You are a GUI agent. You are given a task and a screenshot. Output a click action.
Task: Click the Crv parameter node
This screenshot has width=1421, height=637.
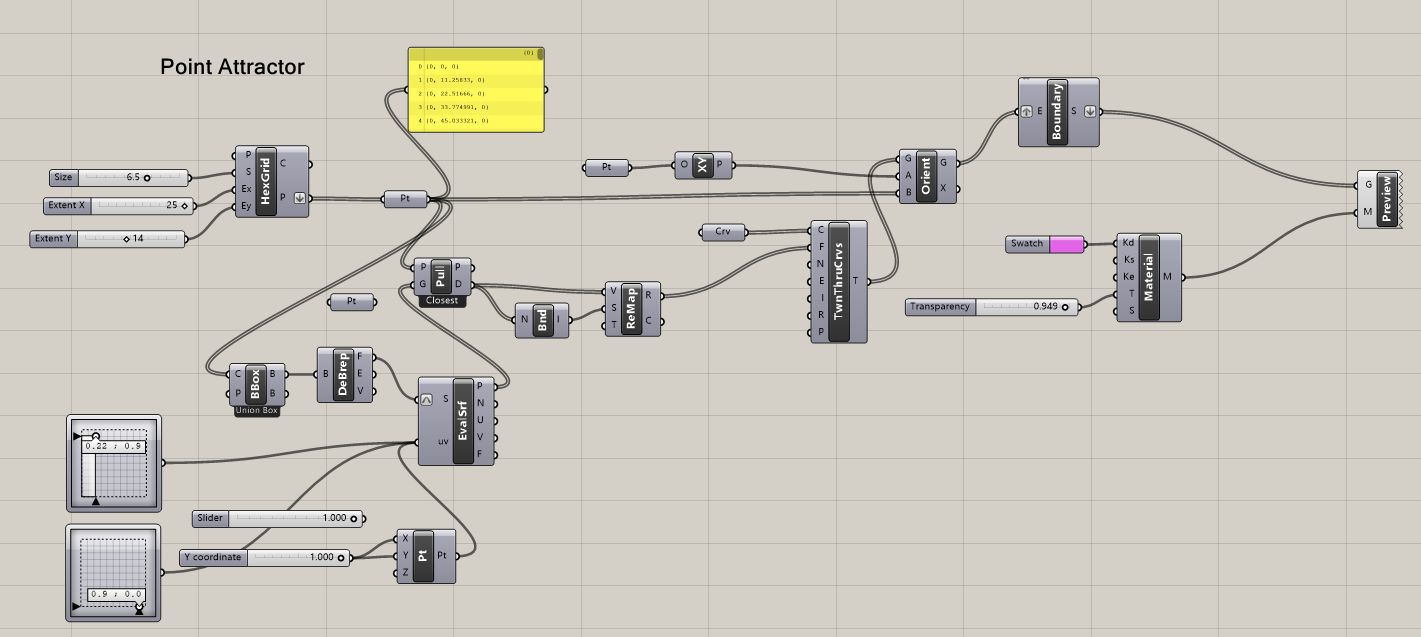click(x=722, y=232)
